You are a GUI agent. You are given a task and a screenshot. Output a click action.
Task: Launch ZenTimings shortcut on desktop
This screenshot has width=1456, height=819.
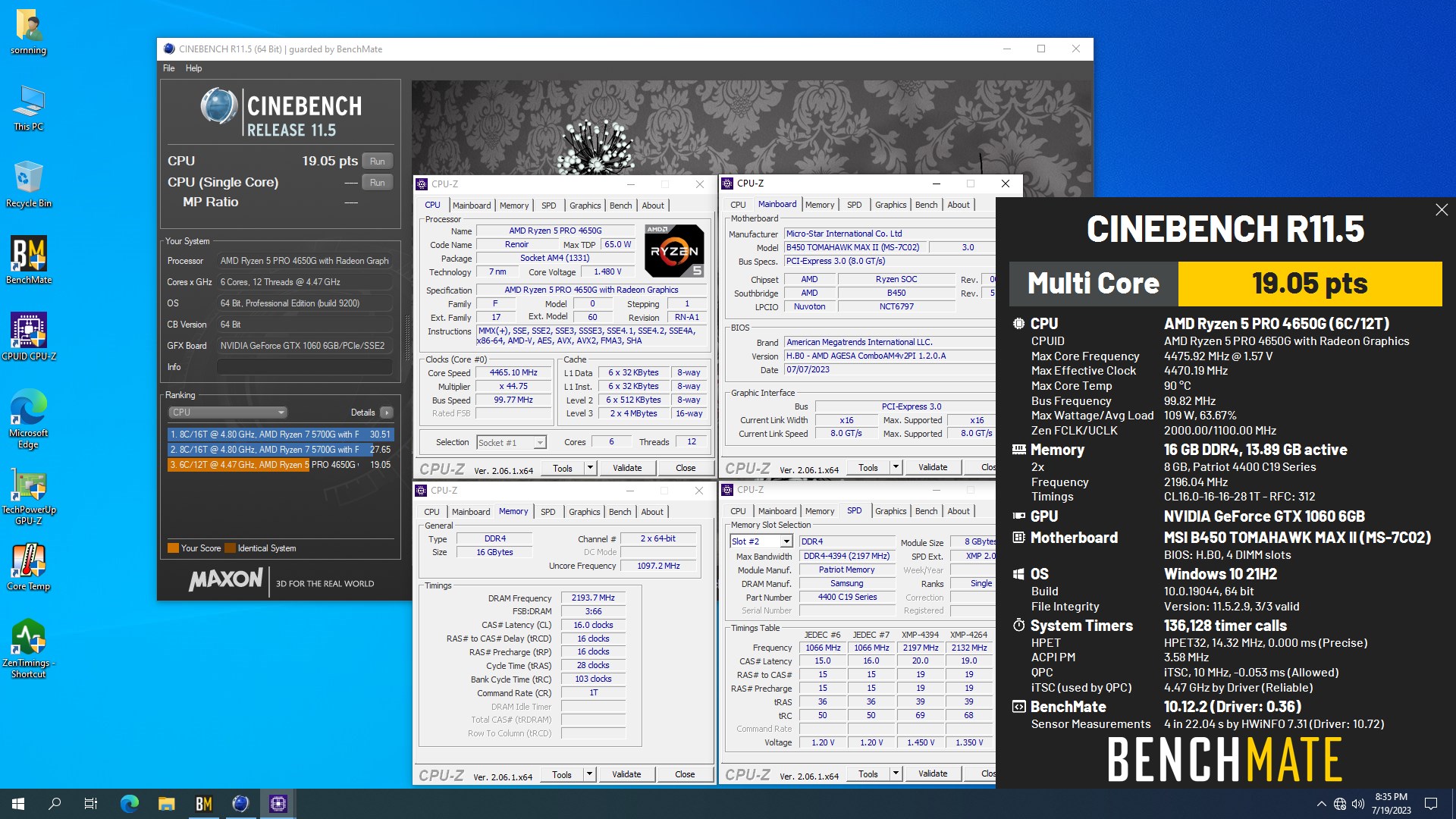coord(28,648)
